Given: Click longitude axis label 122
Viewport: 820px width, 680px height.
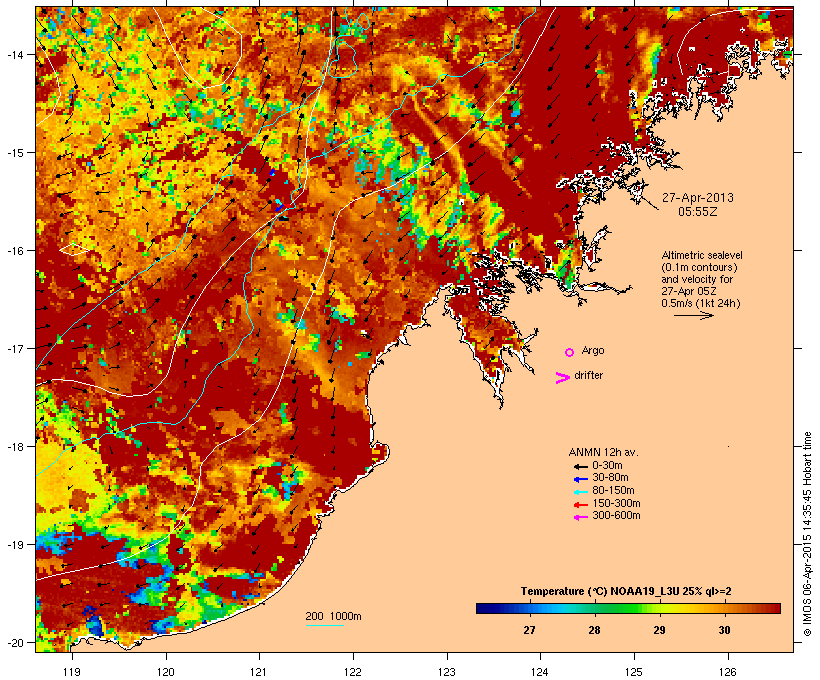Looking at the screenshot, I should 353,672.
